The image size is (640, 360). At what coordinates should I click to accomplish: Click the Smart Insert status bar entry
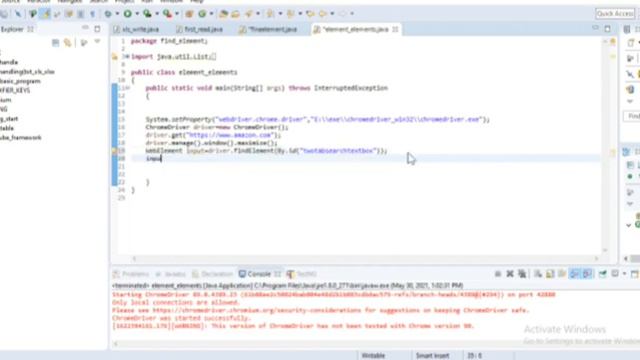432,356
